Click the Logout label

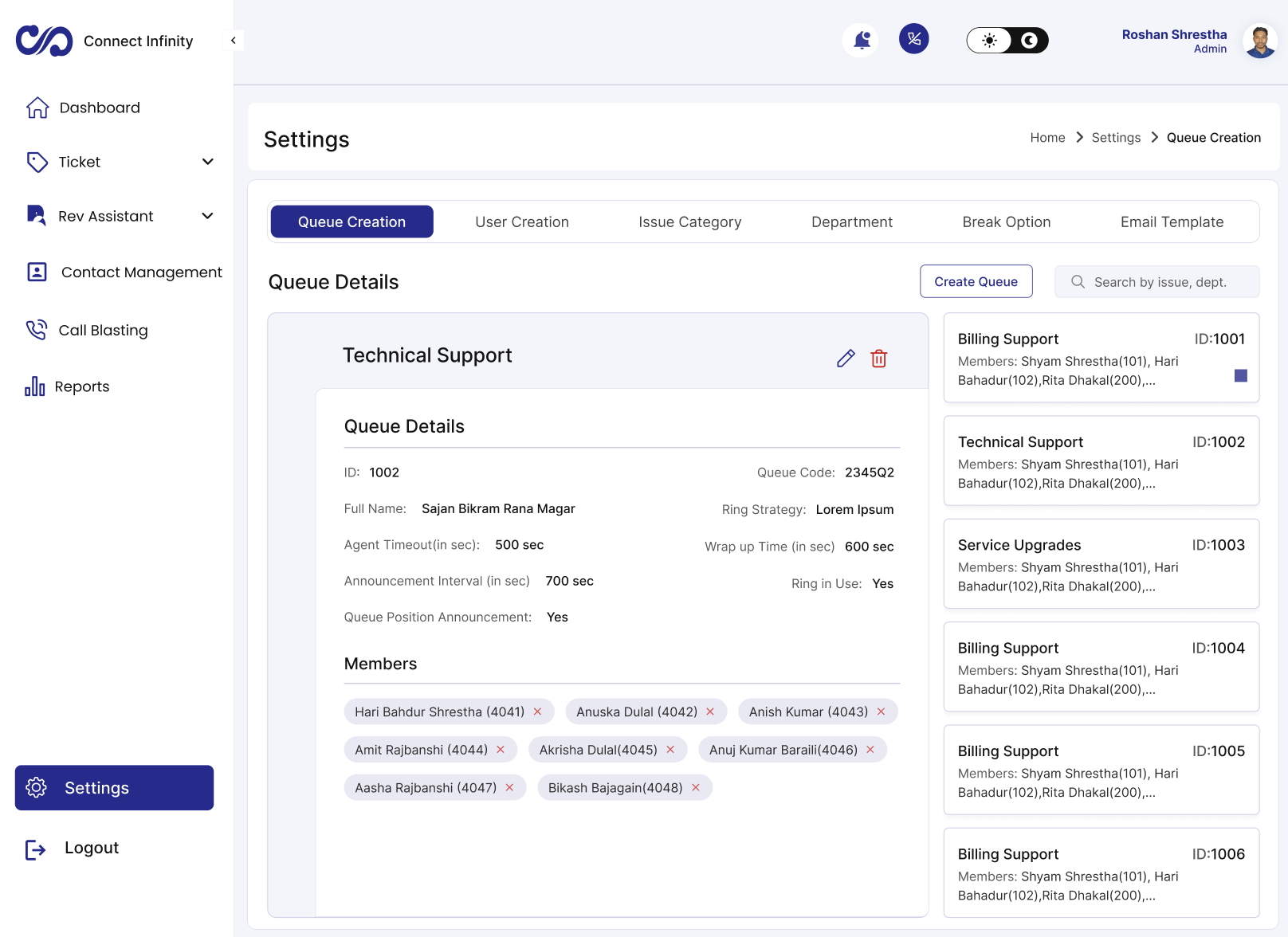point(92,848)
